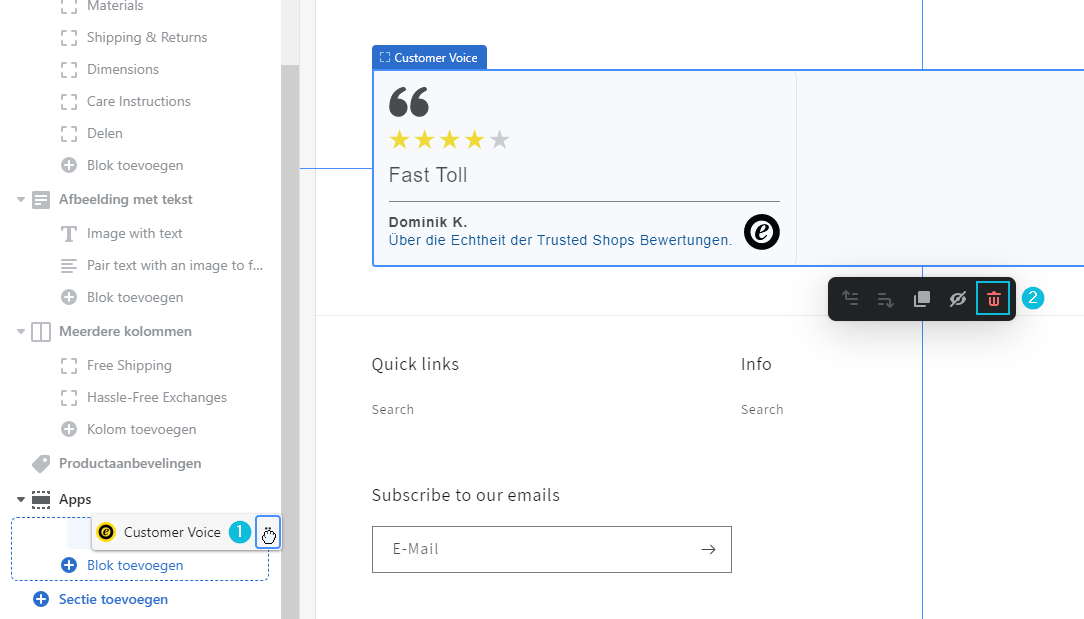Select the Image with text heading block
This screenshot has height=619, width=1084.
click(135, 234)
